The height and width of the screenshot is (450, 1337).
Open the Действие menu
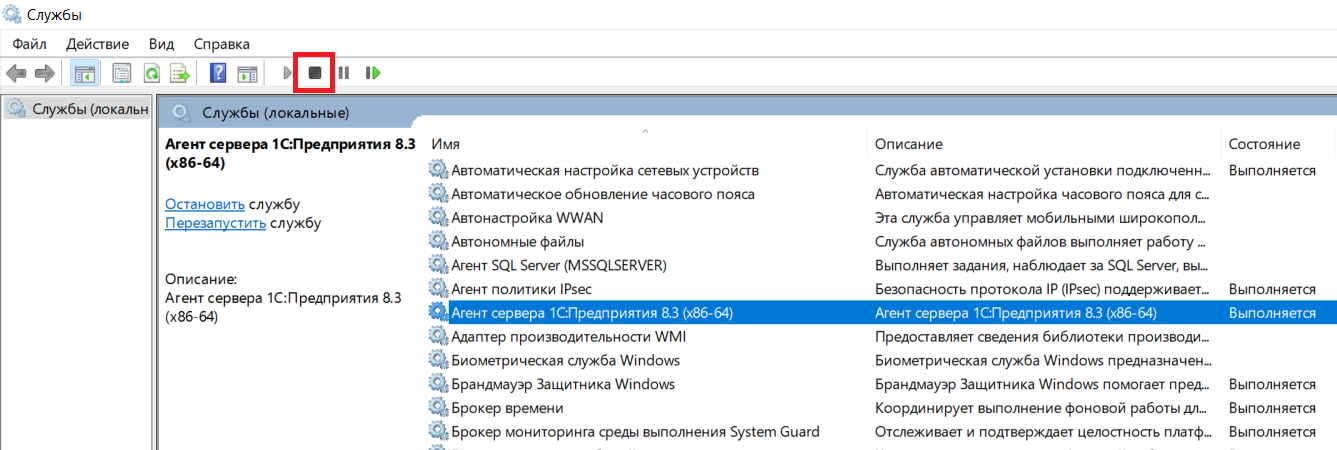tap(97, 44)
